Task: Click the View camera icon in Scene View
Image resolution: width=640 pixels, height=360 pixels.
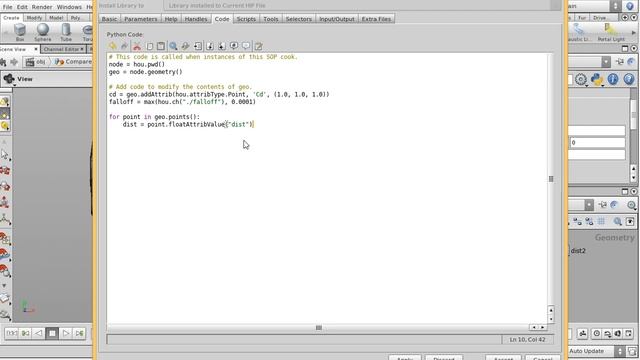Action: point(9,79)
